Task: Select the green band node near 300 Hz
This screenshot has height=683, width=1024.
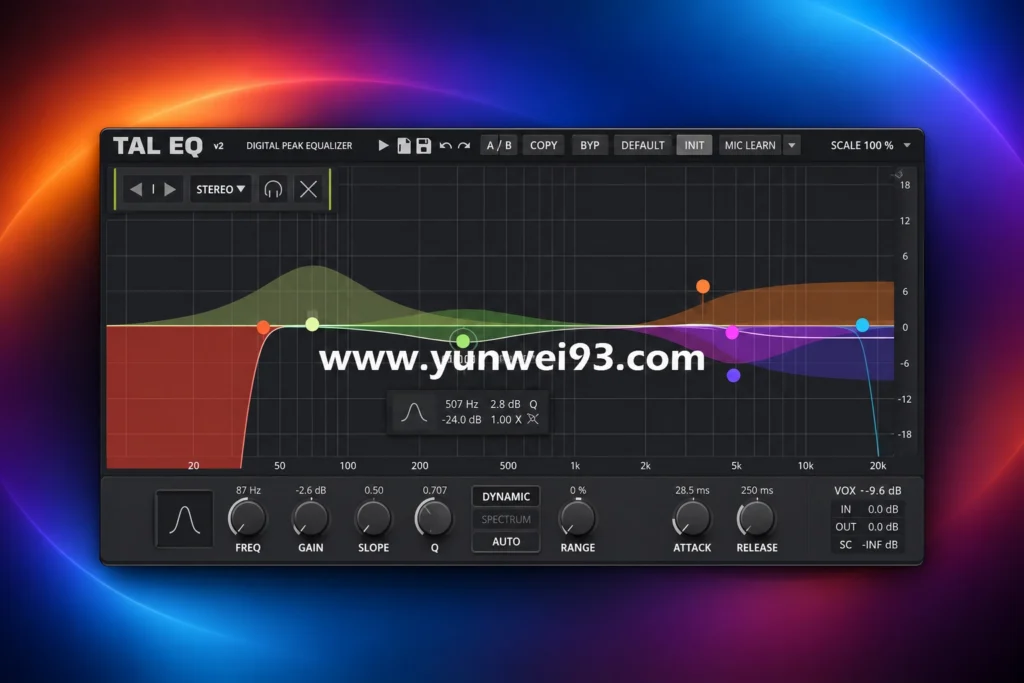Action: coord(463,340)
